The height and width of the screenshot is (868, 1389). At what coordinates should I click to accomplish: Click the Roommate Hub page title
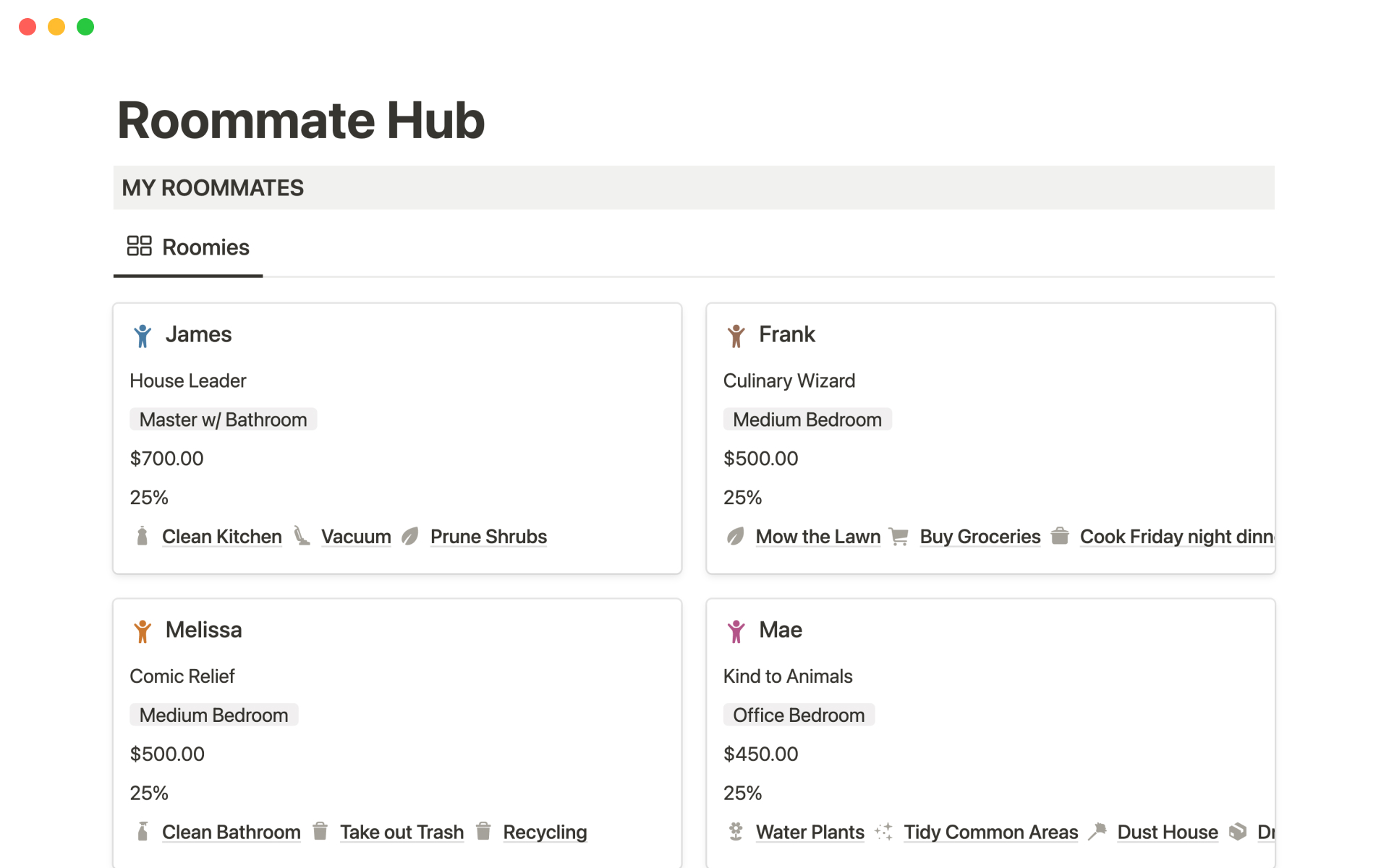[x=301, y=120]
